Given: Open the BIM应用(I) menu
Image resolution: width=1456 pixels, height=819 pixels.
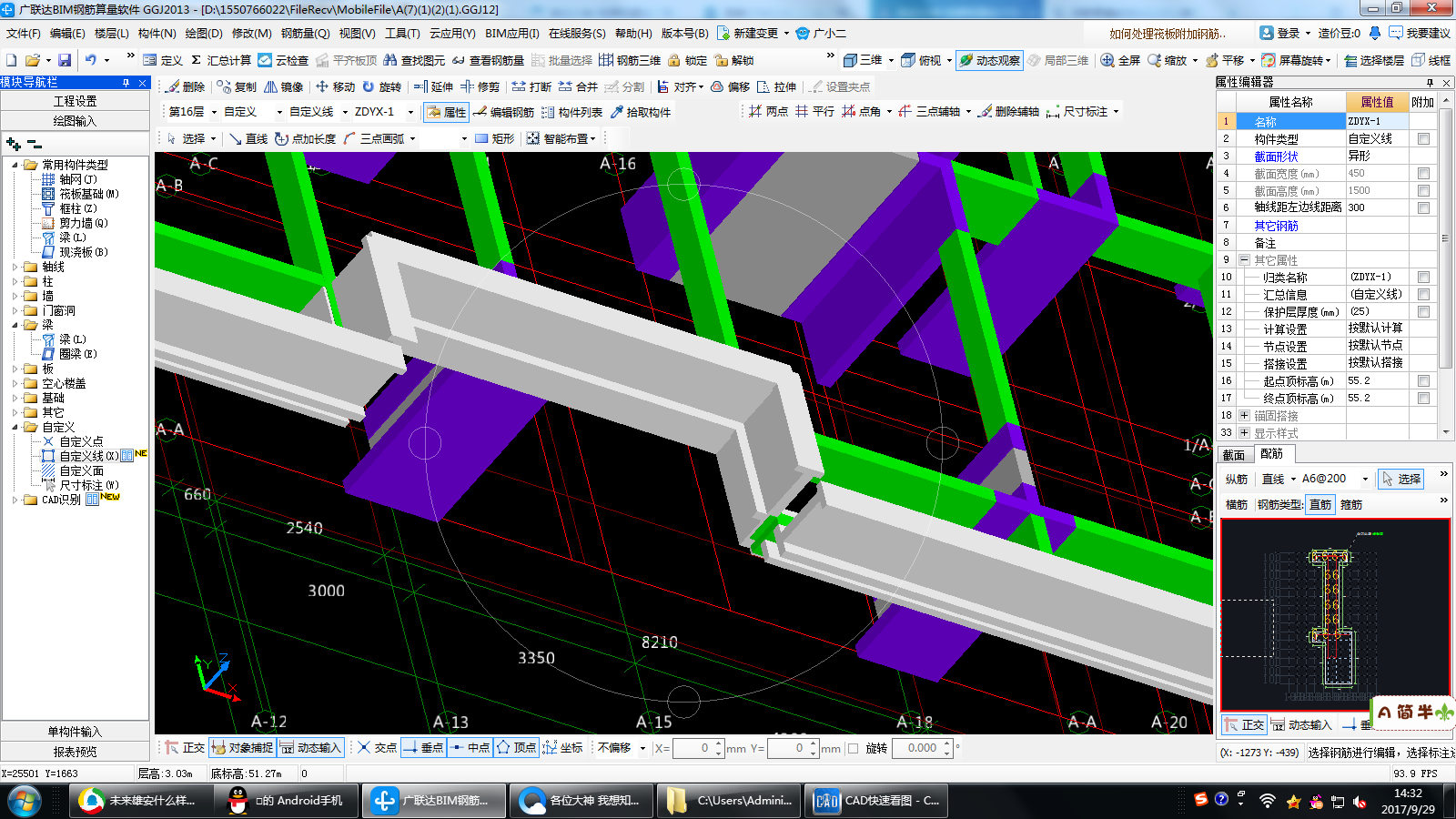Looking at the screenshot, I should (511, 33).
